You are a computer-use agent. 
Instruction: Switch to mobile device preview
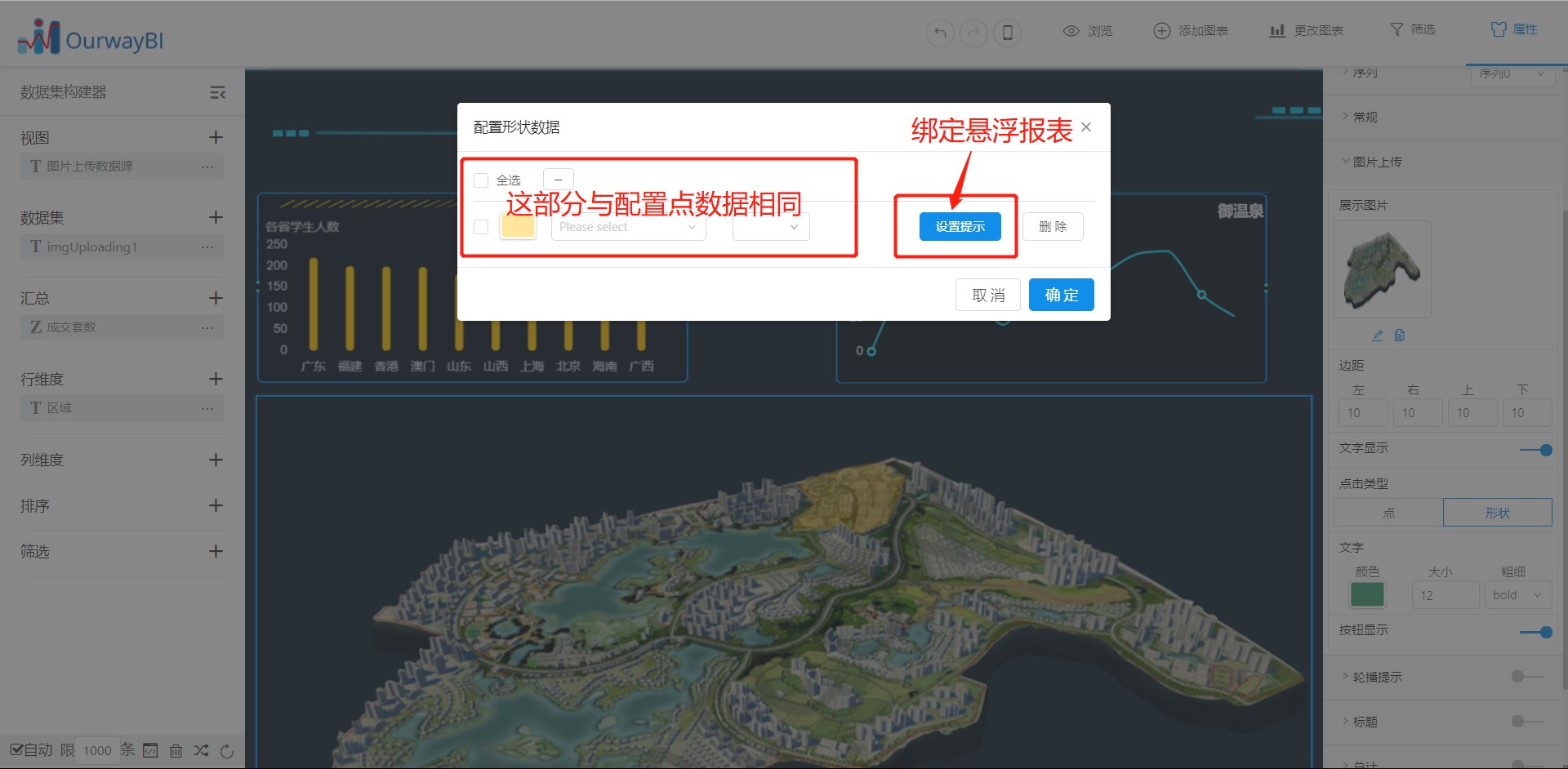pyautogui.click(x=1007, y=33)
